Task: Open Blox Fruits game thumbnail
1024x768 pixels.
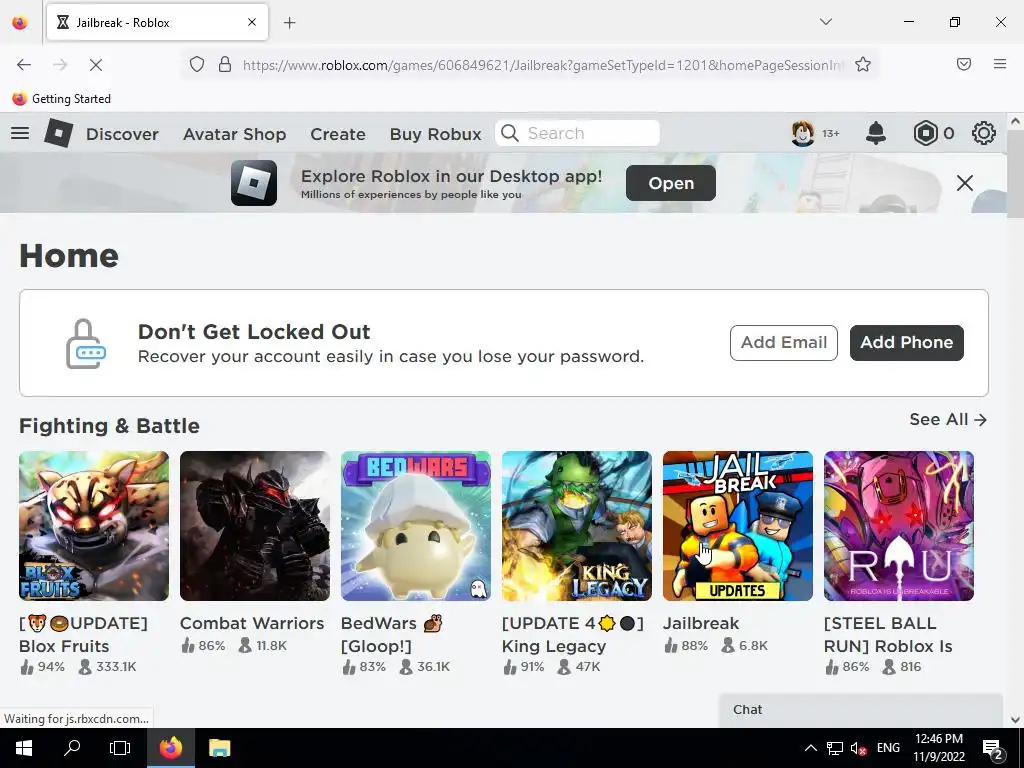Action: click(x=94, y=526)
